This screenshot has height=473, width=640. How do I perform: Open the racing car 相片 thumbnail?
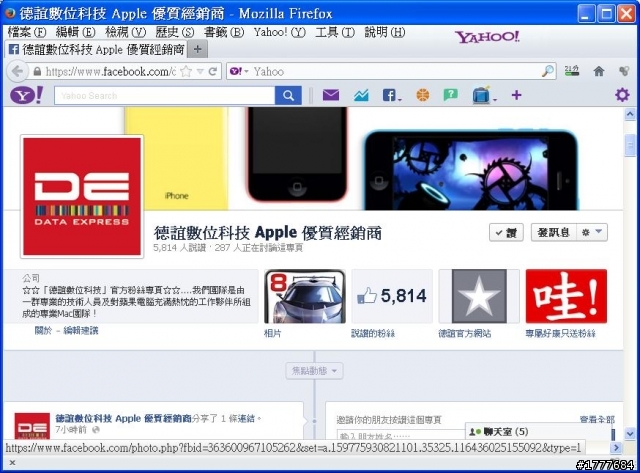(x=305, y=296)
